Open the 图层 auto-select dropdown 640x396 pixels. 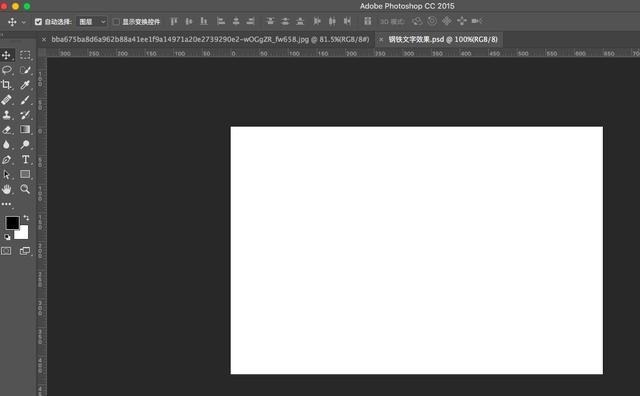92,22
